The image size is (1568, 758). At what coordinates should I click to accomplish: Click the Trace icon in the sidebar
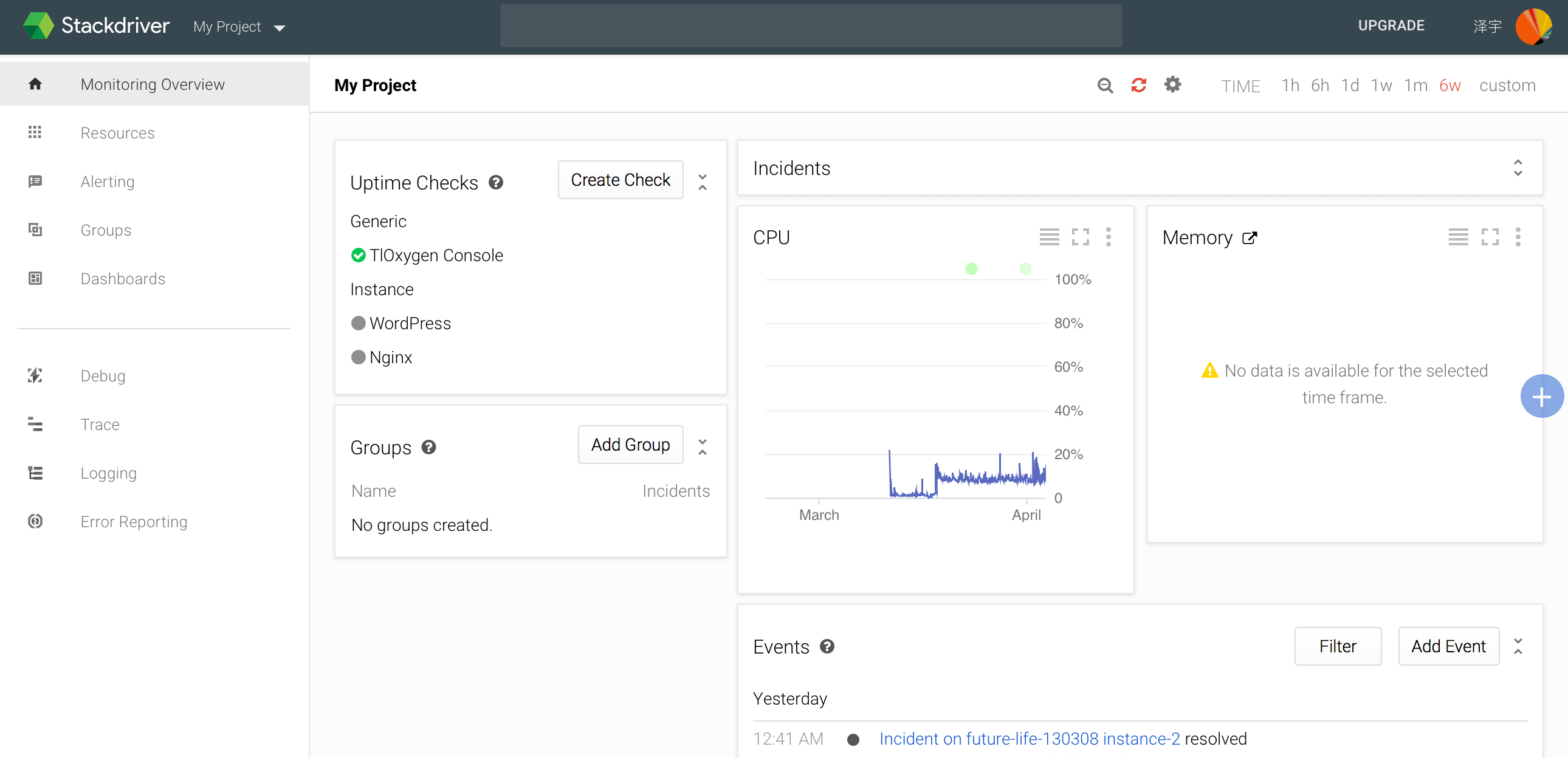click(x=35, y=424)
